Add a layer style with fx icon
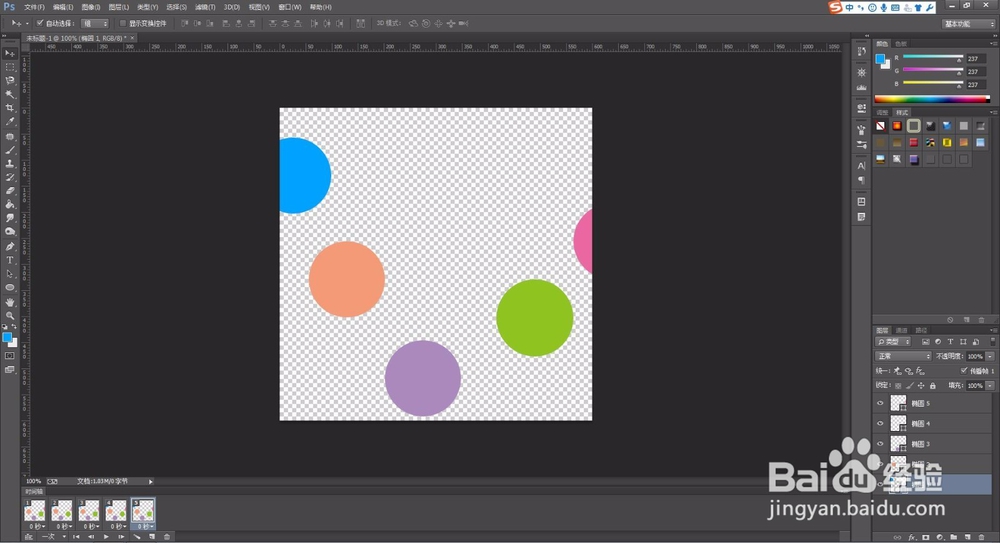Viewport: 1000px width, 543px height. click(x=911, y=537)
